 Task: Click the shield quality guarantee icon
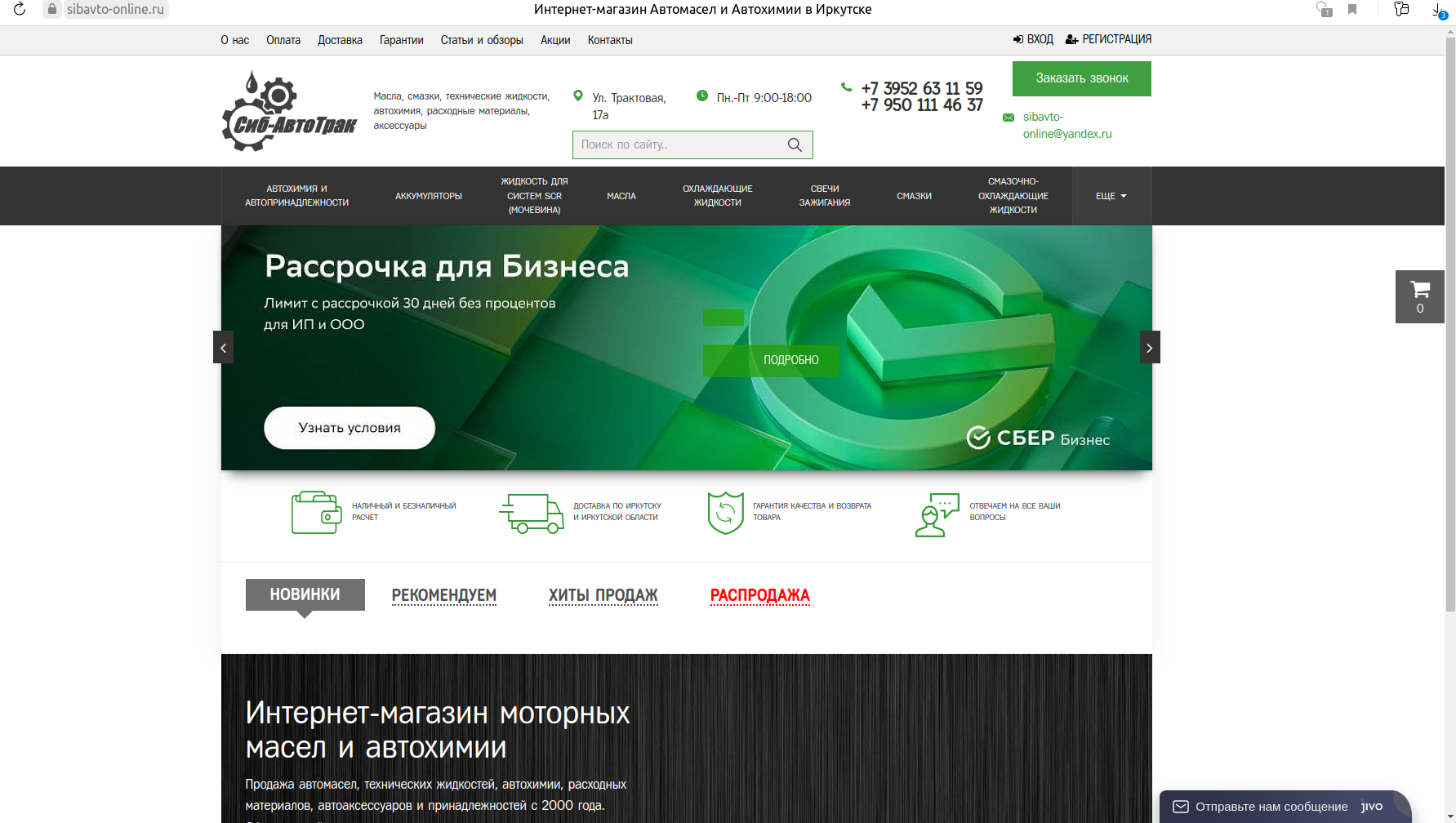725,513
